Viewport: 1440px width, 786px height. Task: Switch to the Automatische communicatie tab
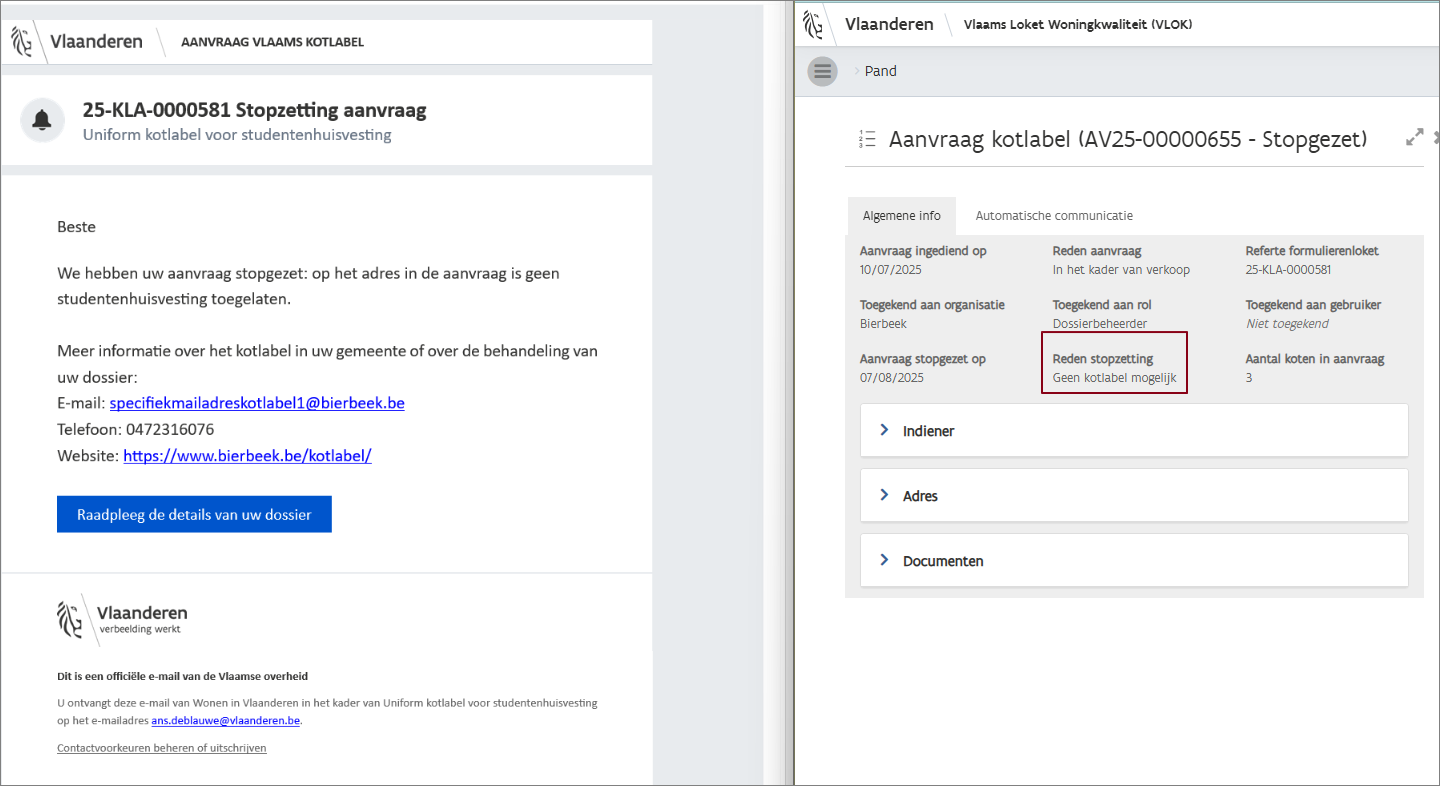(1054, 216)
